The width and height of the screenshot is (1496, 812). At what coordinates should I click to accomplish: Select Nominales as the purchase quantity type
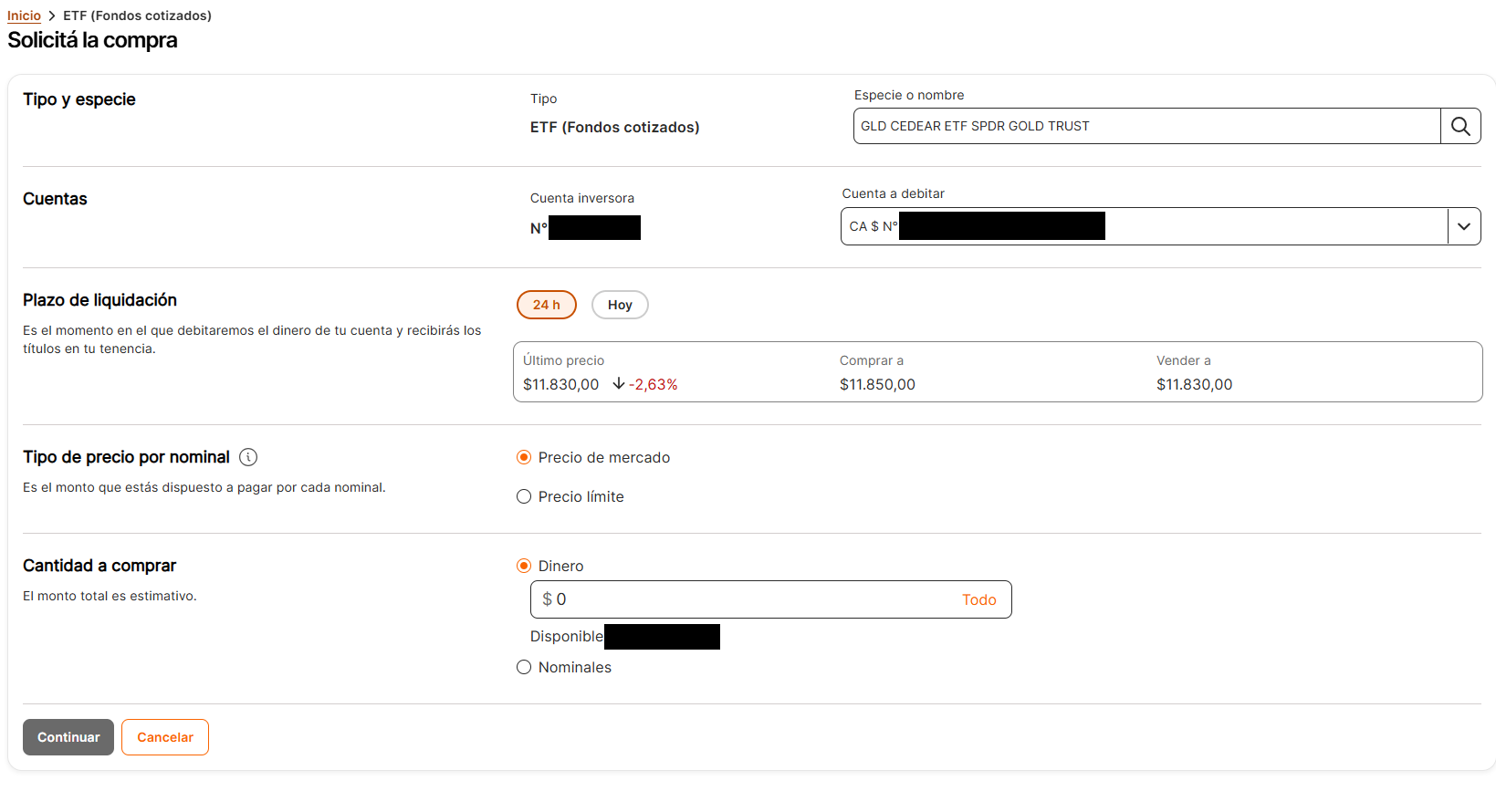tap(524, 667)
